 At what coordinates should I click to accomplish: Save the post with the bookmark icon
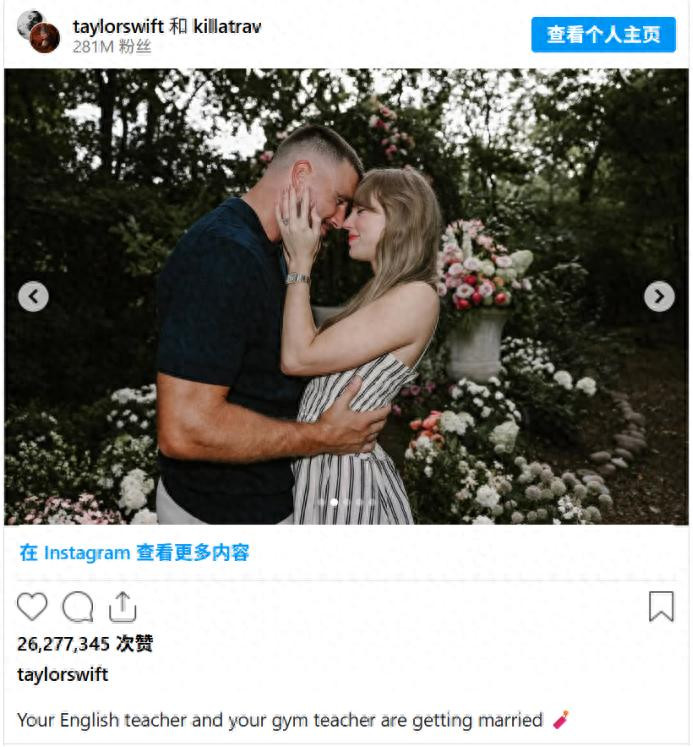(662, 606)
